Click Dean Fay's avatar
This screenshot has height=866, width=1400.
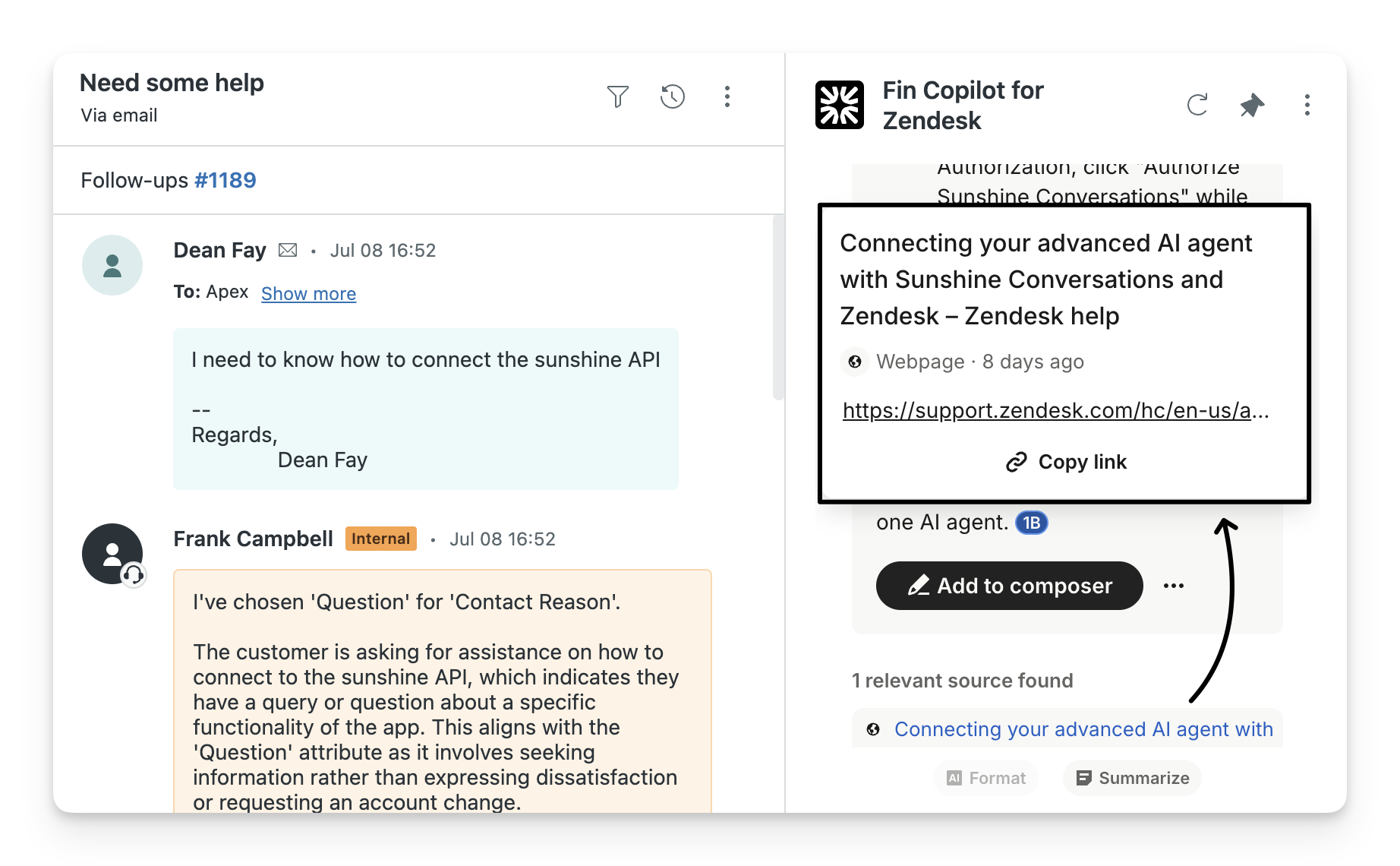112,265
